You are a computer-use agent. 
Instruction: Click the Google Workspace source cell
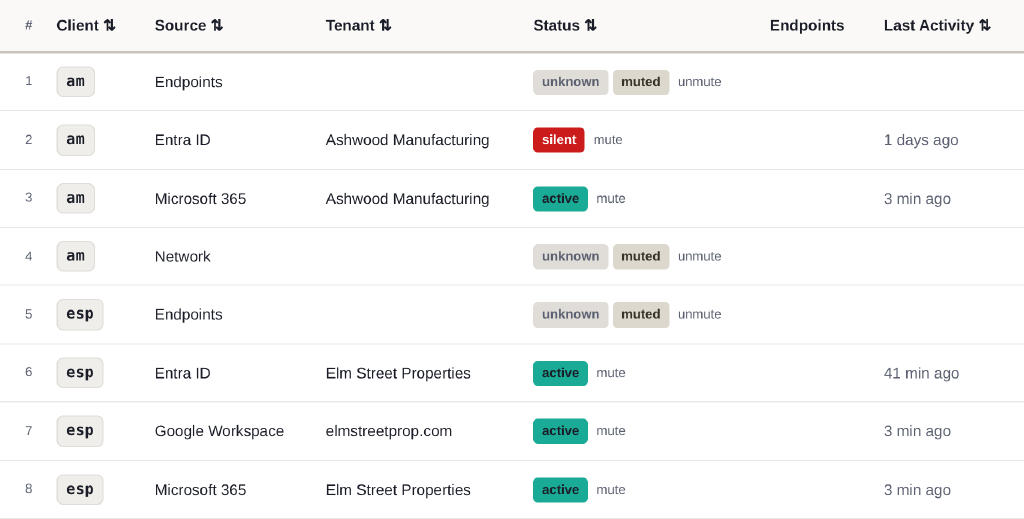tap(219, 431)
